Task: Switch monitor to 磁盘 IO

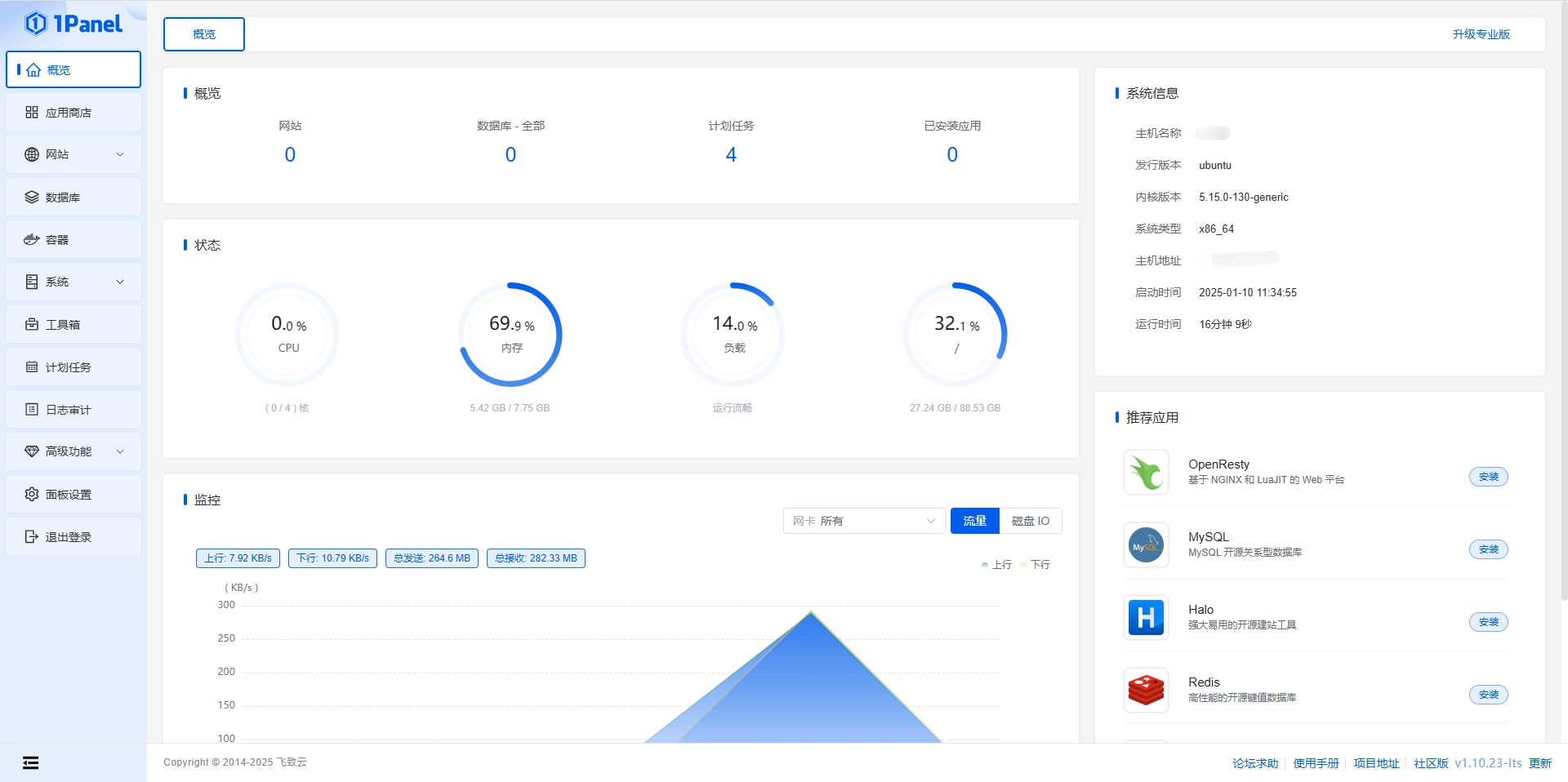Action: click(1030, 521)
